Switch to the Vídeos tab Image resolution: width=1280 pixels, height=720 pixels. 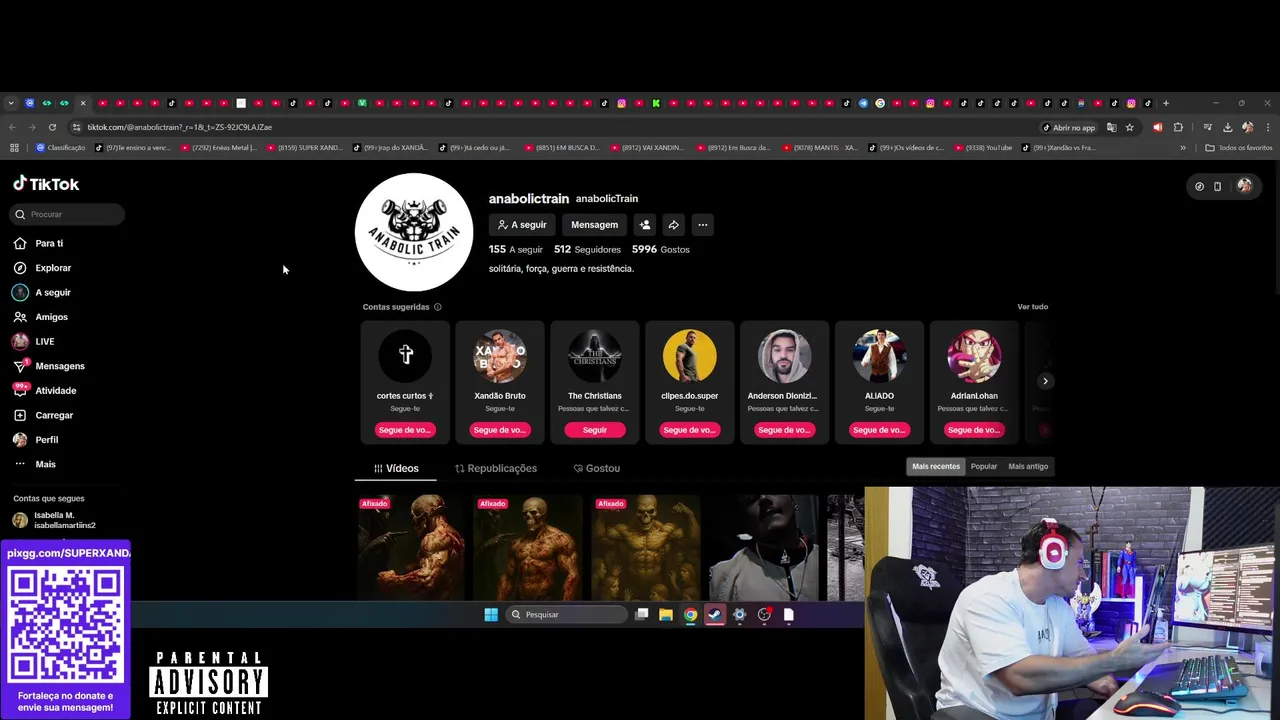[x=396, y=468]
